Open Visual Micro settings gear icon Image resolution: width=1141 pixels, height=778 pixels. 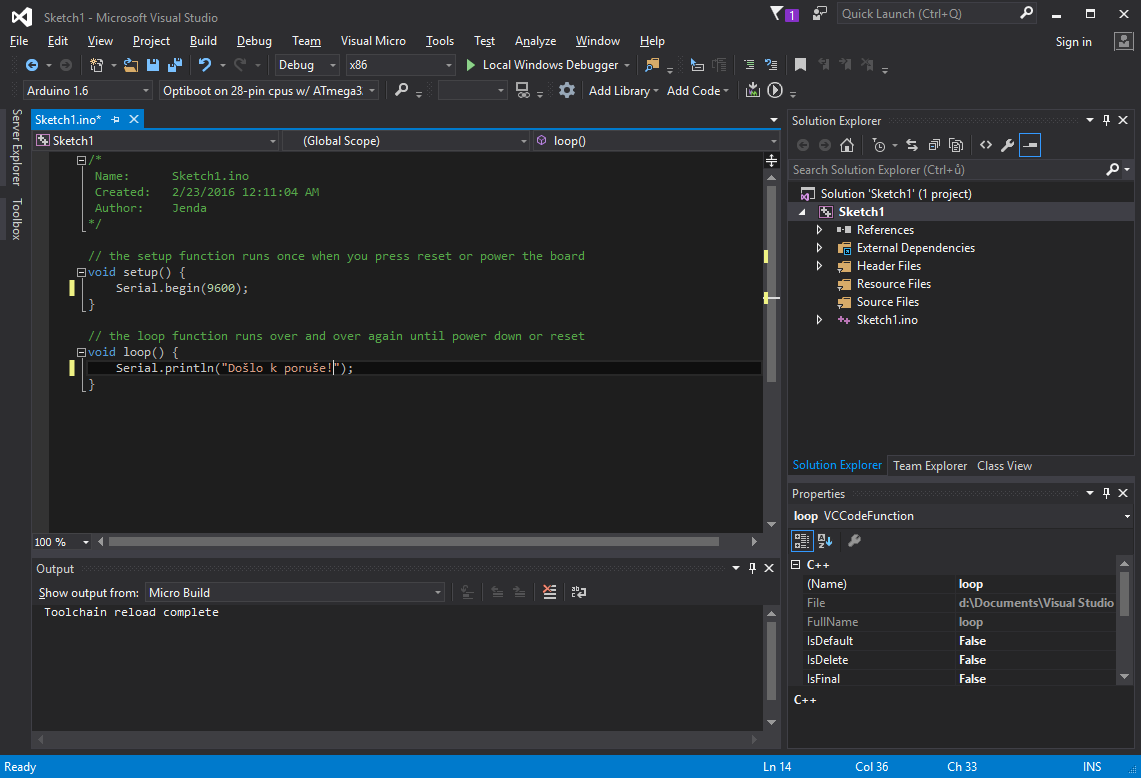pyautogui.click(x=567, y=90)
